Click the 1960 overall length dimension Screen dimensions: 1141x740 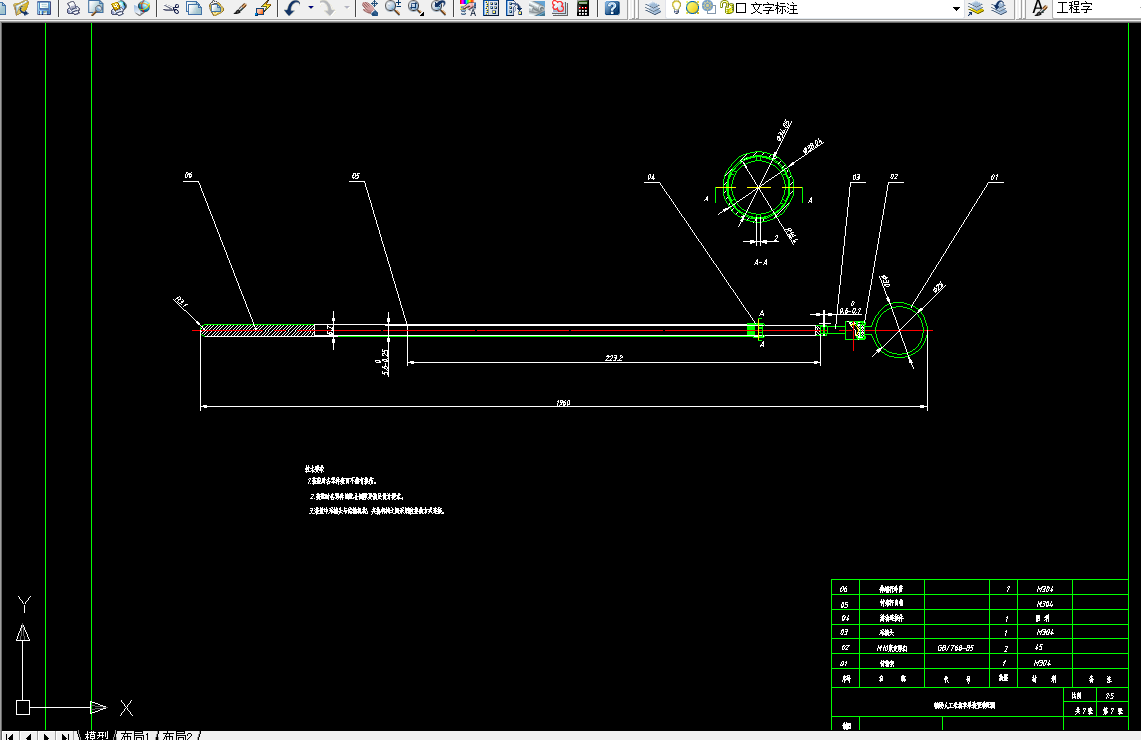[x=563, y=402]
